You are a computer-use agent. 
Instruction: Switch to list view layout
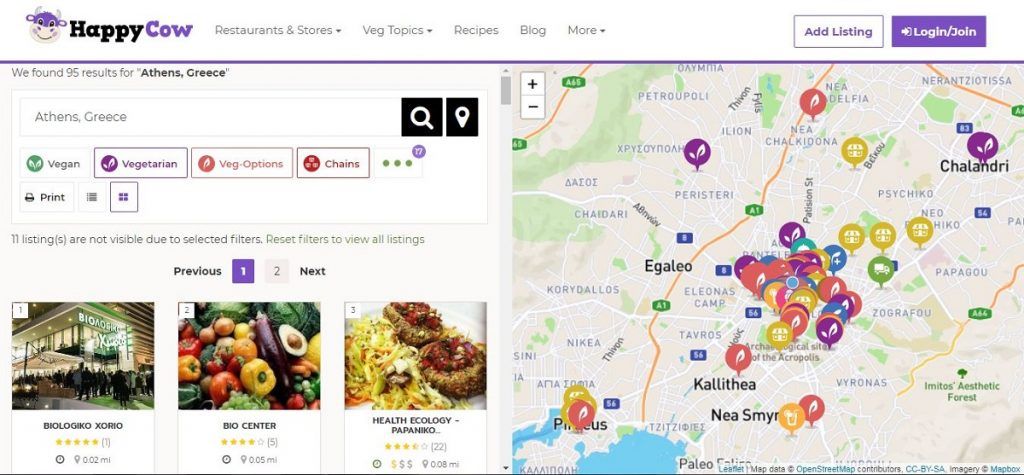(x=92, y=197)
